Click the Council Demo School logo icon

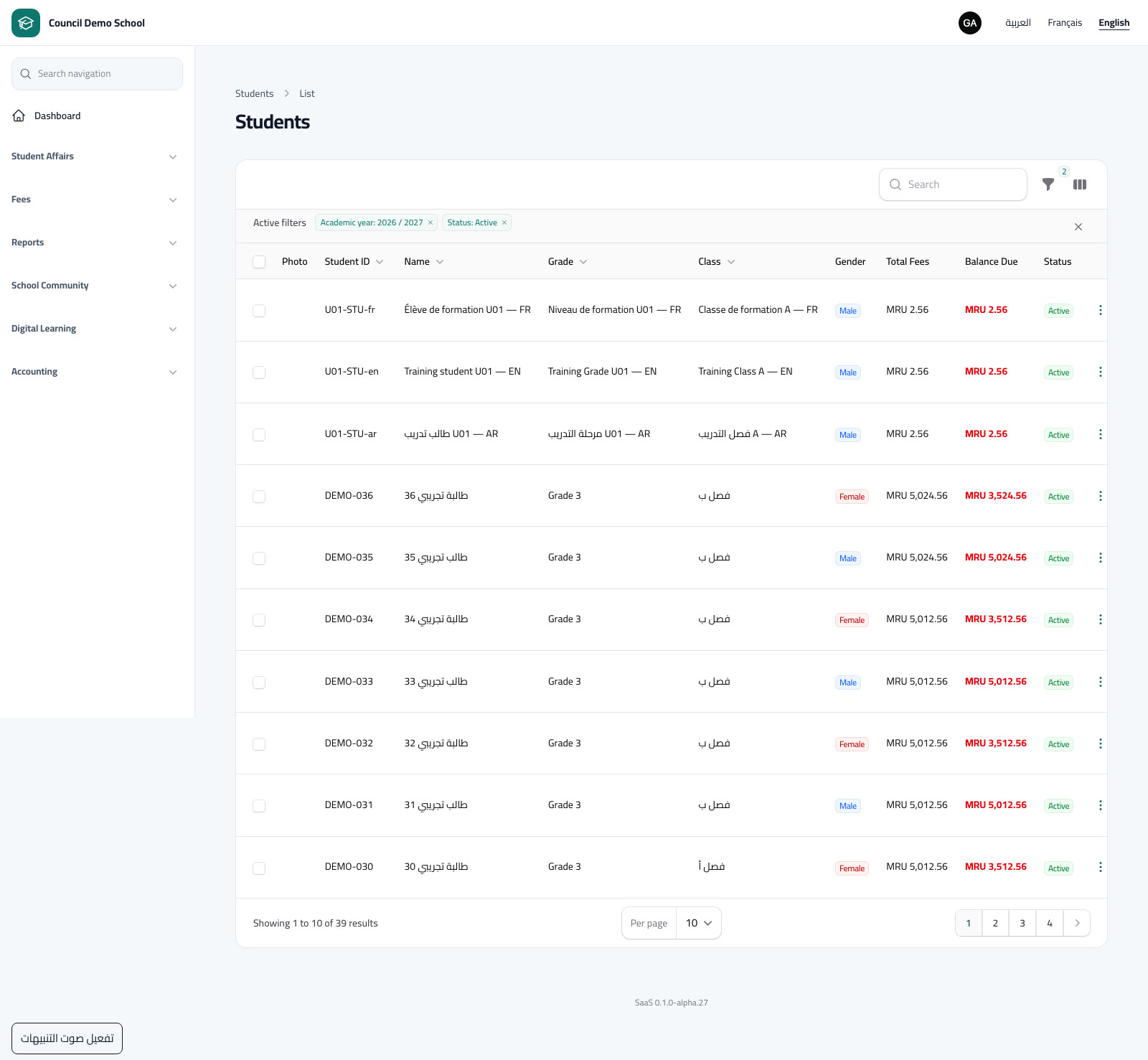(x=26, y=23)
